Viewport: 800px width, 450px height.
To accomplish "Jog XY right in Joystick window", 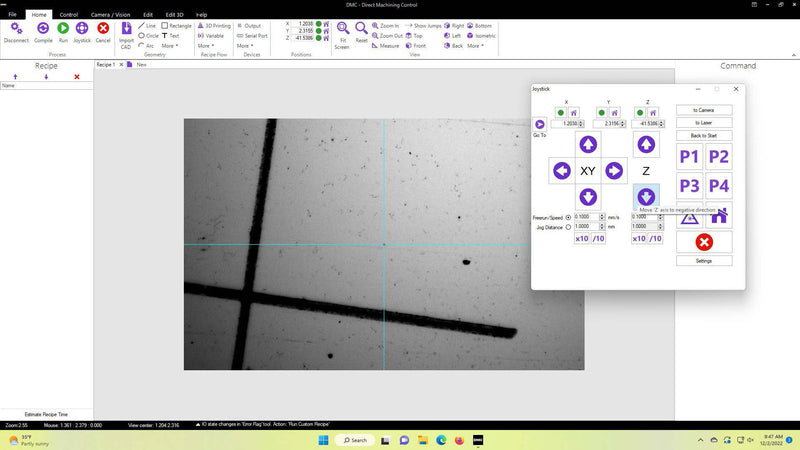I will click(x=614, y=171).
